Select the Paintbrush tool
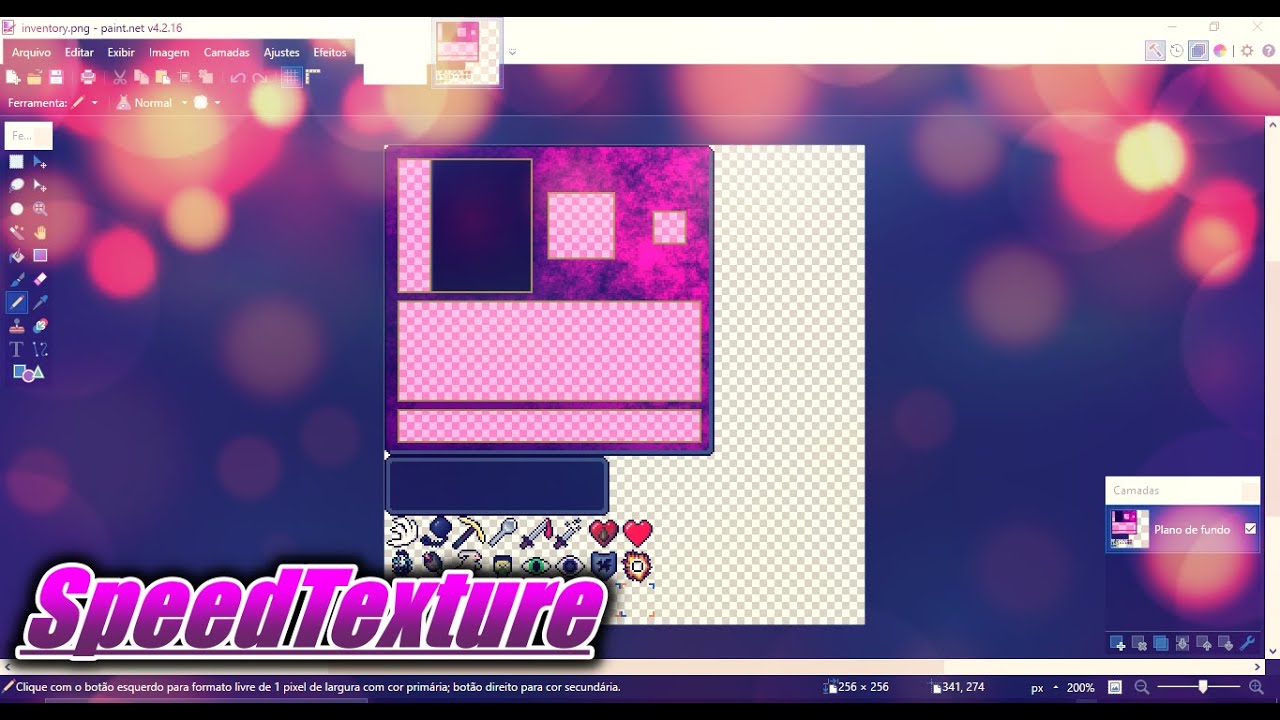Image resolution: width=1280 pixels, height=720 pixels. click(x=17, y=279)
